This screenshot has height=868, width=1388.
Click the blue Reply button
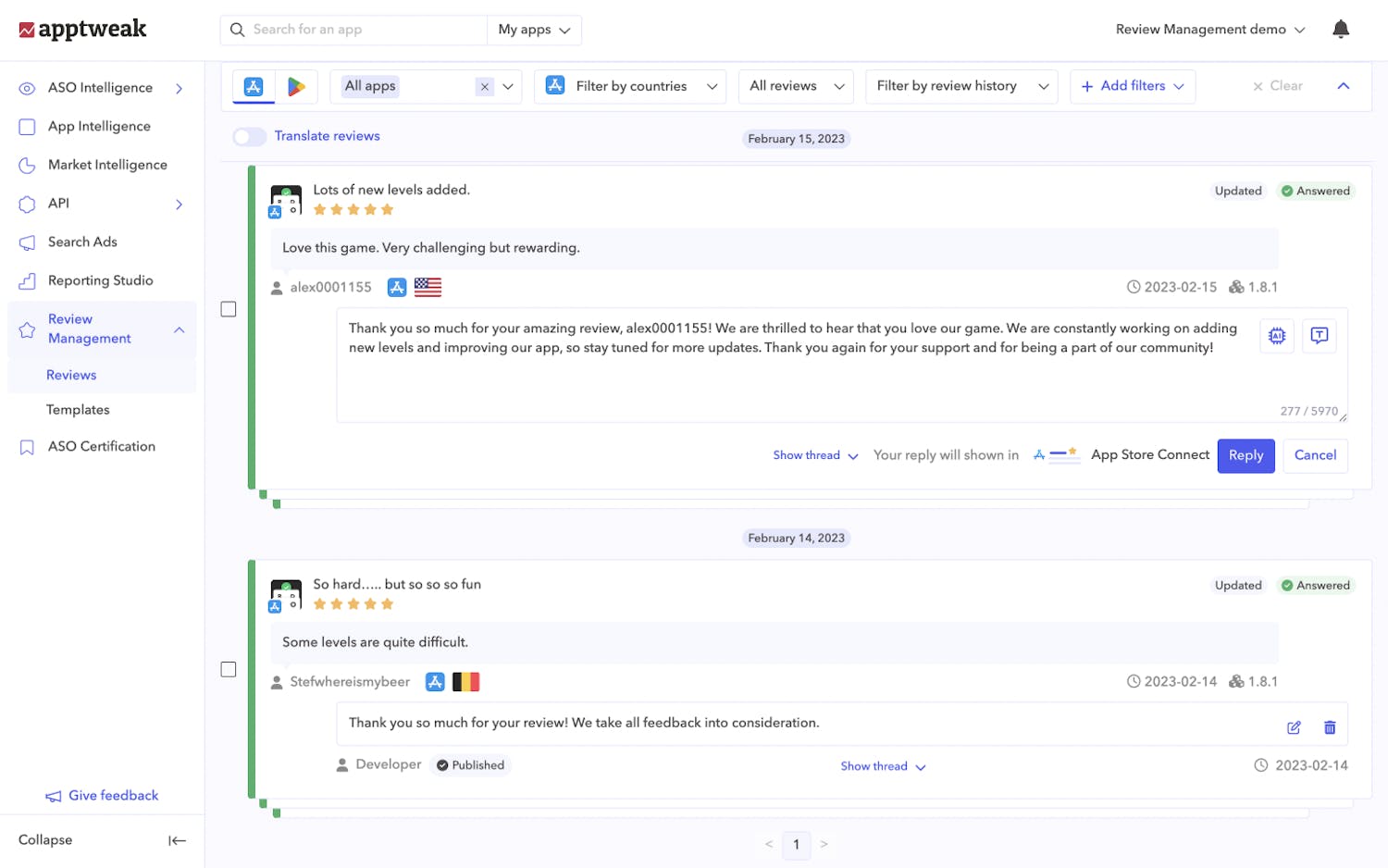tap(1245, 455)
